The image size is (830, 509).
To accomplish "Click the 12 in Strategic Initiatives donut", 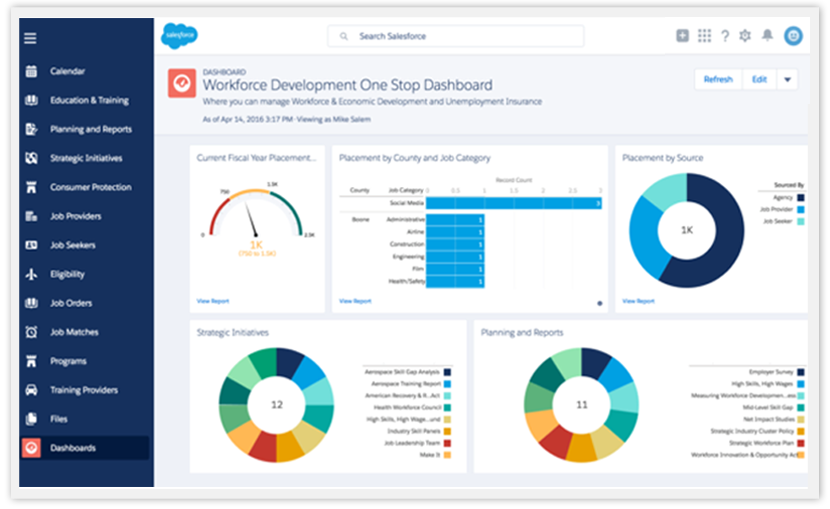I will click(x=277, y=405).
